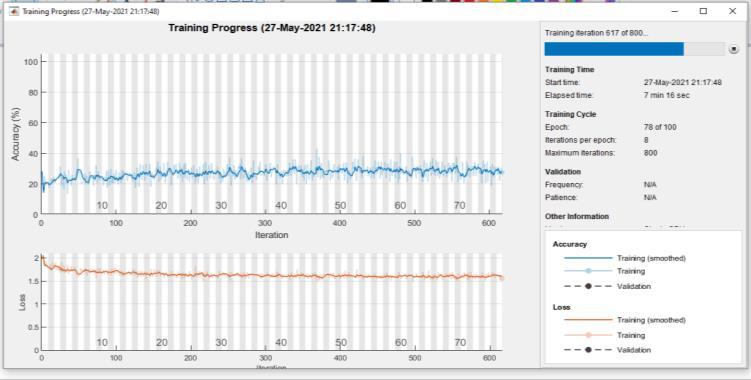The image size is (751, 380).
Task: Stop the training with the stop button
Action: coord(734,49)
